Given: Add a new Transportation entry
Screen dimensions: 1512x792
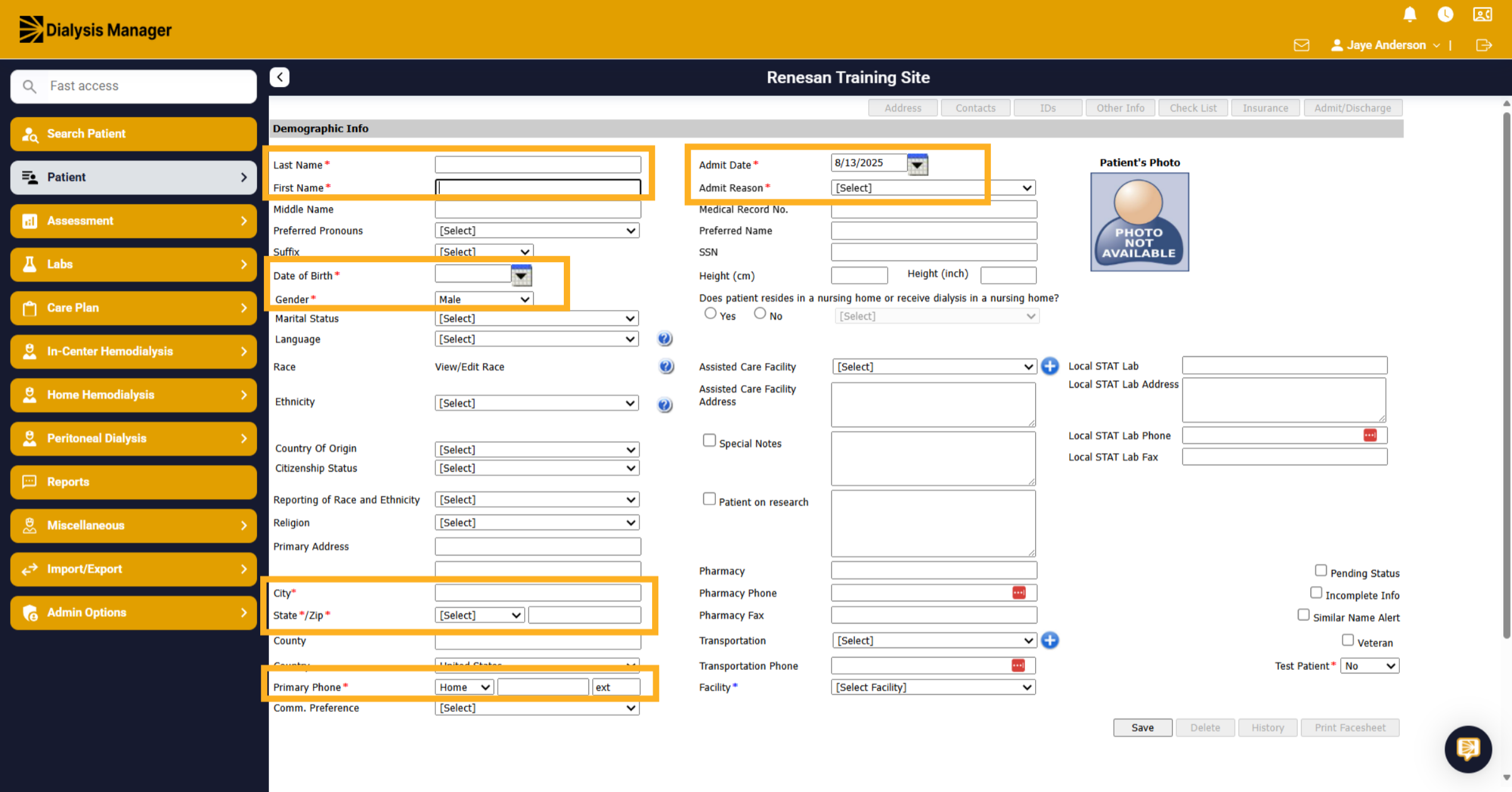Looking at the screenshot, I should click(x=1050, y=640).
